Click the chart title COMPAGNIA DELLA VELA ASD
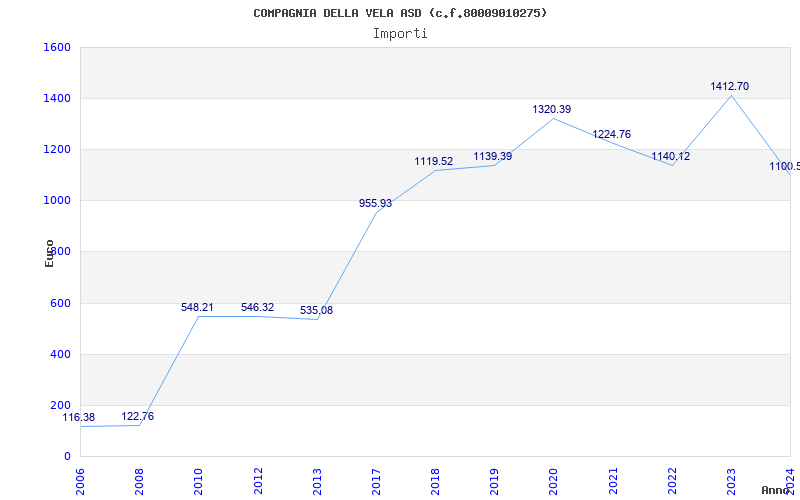 tap(400, 13)
